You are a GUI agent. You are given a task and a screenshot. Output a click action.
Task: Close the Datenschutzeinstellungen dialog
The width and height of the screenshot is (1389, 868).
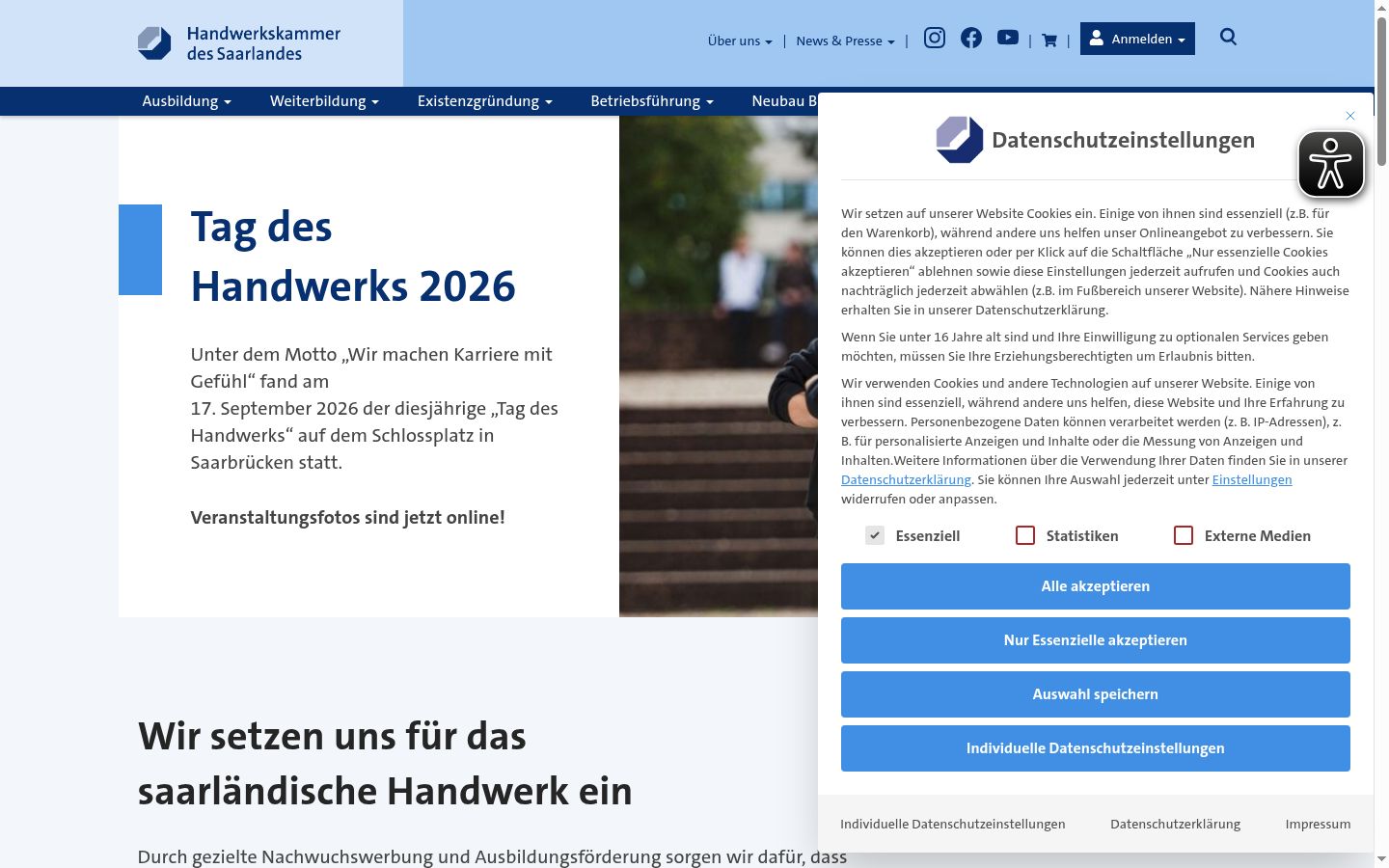[1350, 116]
